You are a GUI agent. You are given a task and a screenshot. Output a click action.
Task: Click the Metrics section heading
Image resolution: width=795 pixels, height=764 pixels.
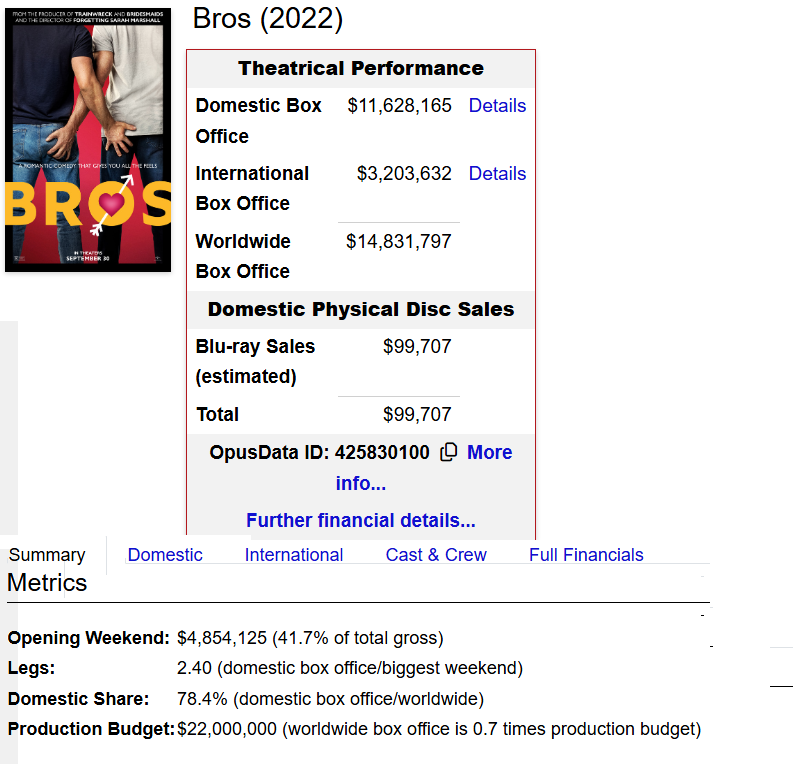47,583
